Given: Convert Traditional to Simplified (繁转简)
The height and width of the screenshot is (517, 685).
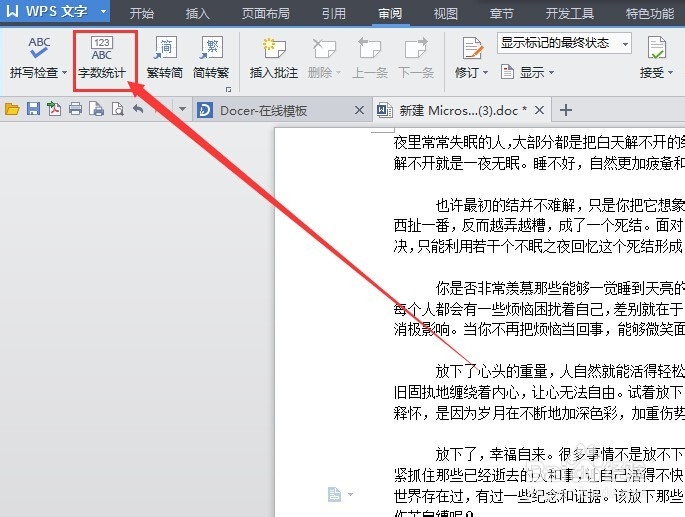Looking at the screenshot, I should pos(165,58).
